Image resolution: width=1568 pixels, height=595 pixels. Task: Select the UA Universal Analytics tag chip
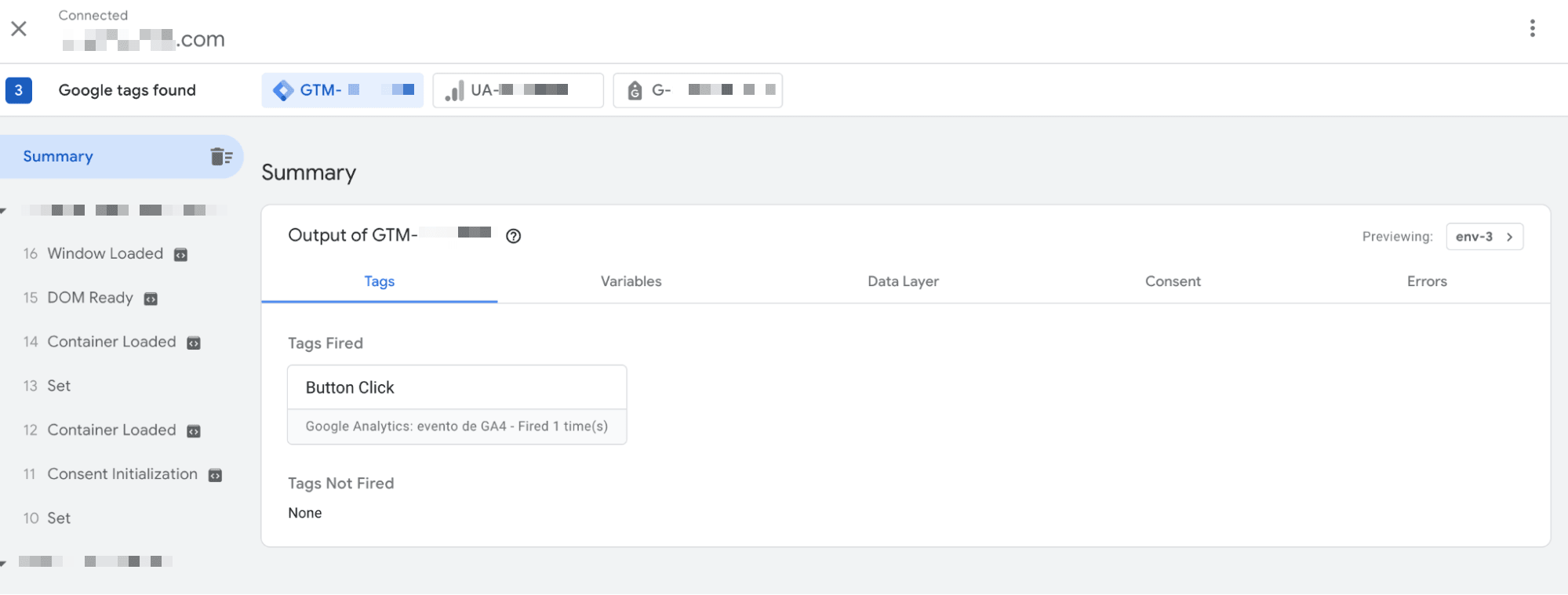[x=518, y=90]
